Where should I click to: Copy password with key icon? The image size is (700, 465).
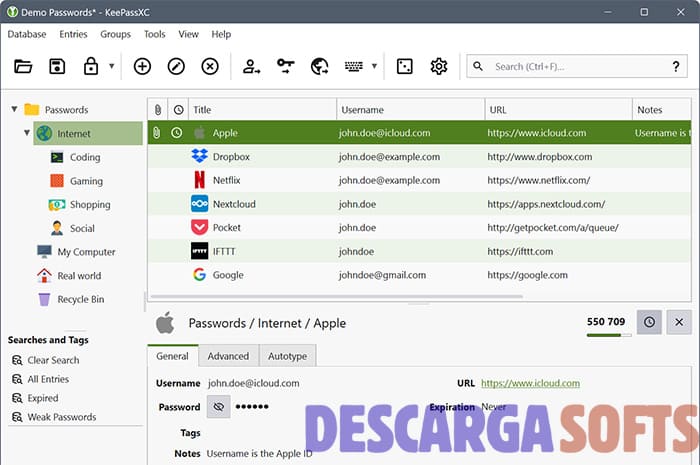click(x=286, y=66)
